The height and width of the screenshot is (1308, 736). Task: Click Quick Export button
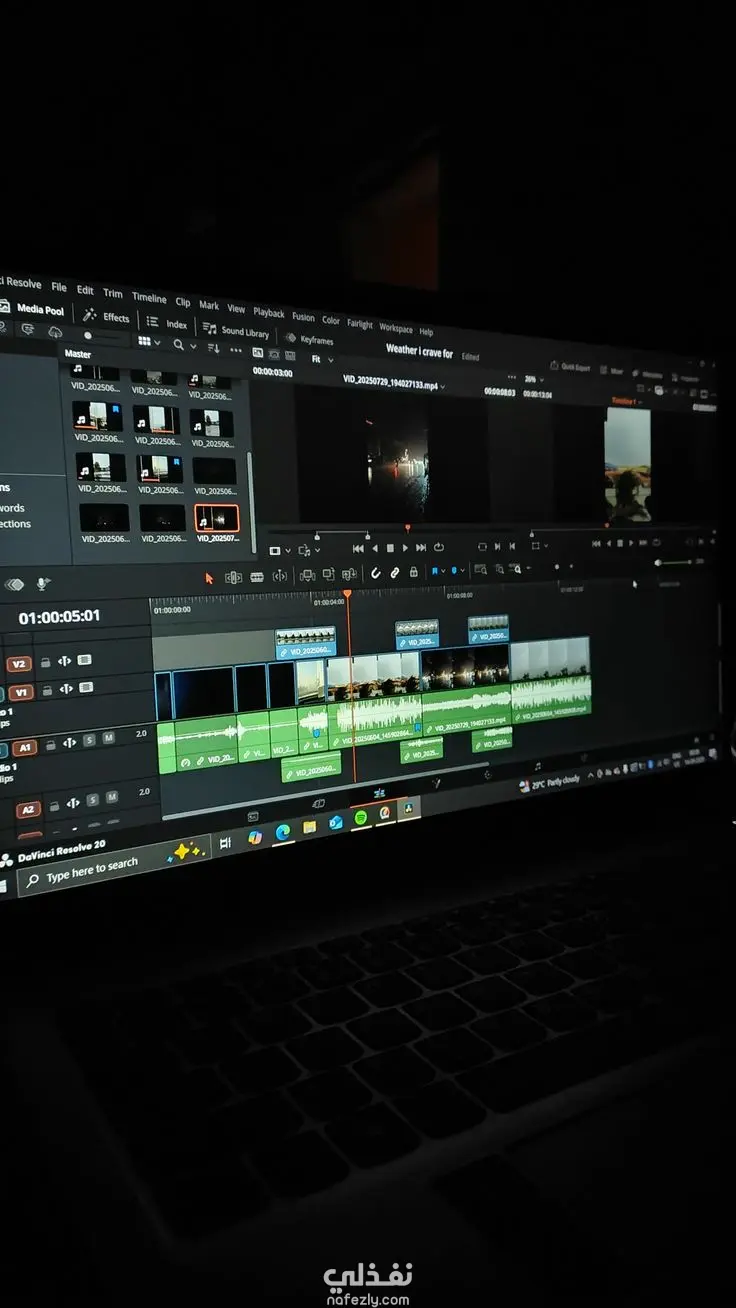tap(569, 367)
